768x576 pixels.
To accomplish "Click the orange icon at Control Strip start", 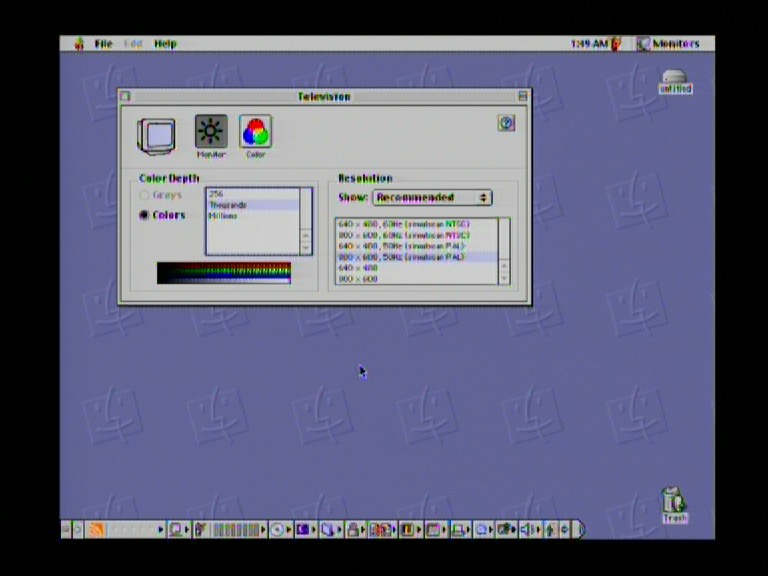I will pyautogui.click(x=96, y=529).
